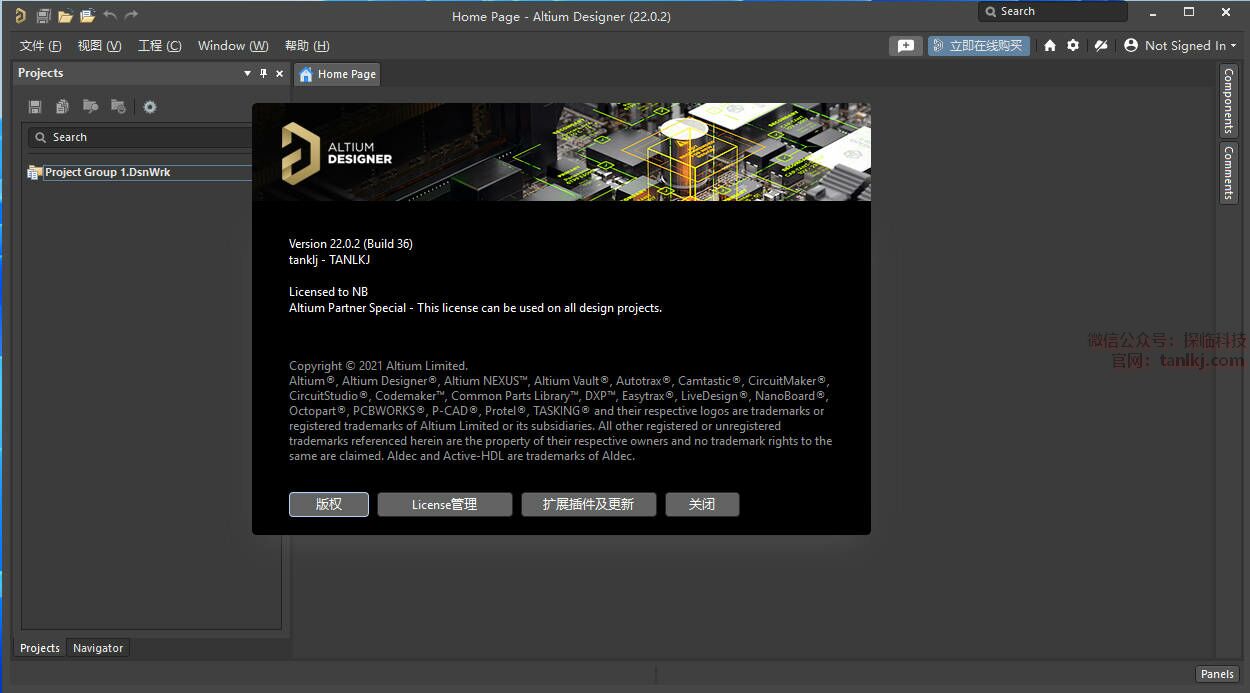Click the Licensed to NB text

coord(329,292)
